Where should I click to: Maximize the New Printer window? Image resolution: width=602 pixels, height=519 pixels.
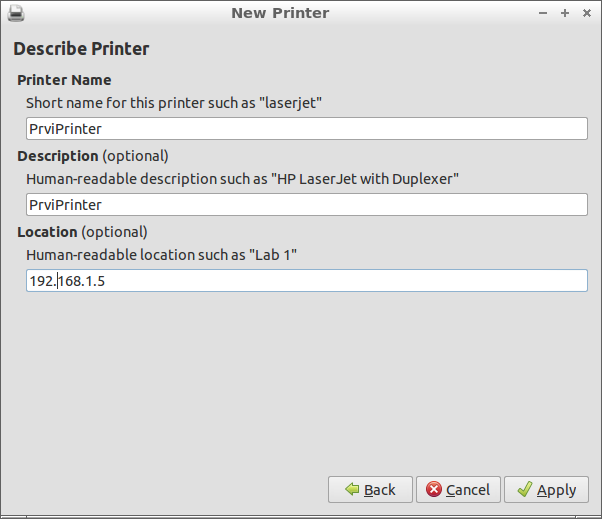pos(564,13)
